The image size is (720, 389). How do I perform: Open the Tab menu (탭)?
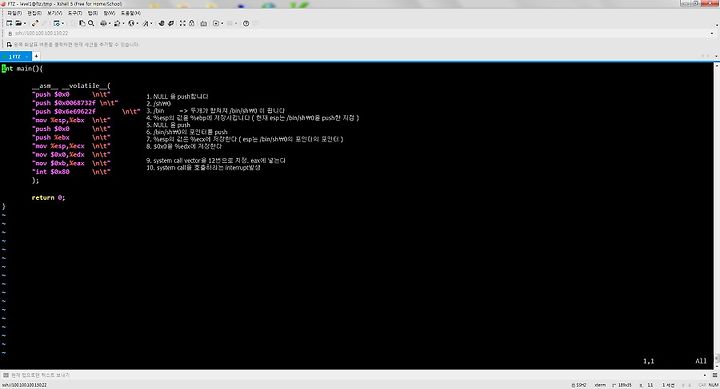click(93, 13)
